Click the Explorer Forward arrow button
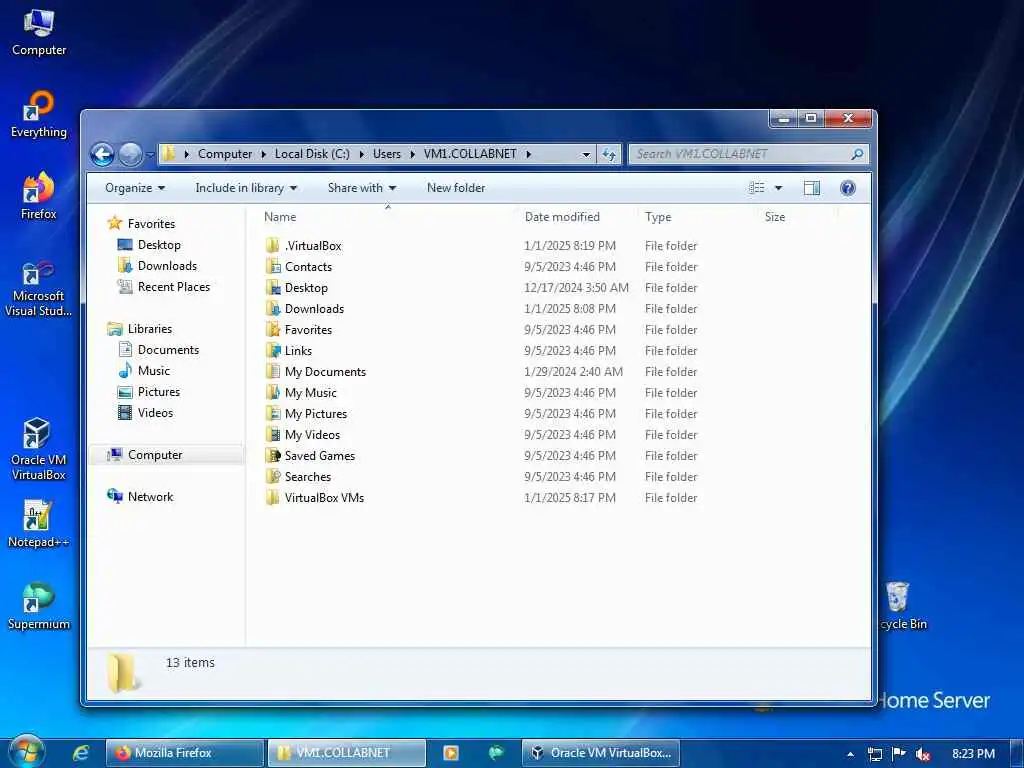The height and width of the screenshot is (768, 1024). pos(131,154)
